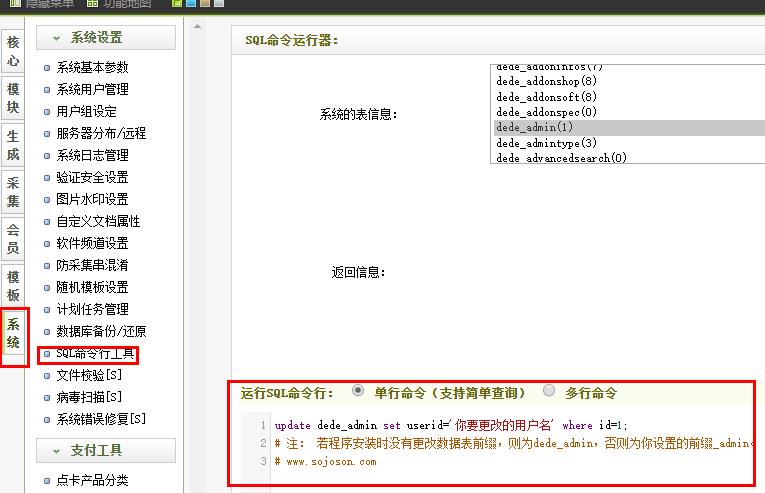Open 防采集串混淆 page

point(92,265)
